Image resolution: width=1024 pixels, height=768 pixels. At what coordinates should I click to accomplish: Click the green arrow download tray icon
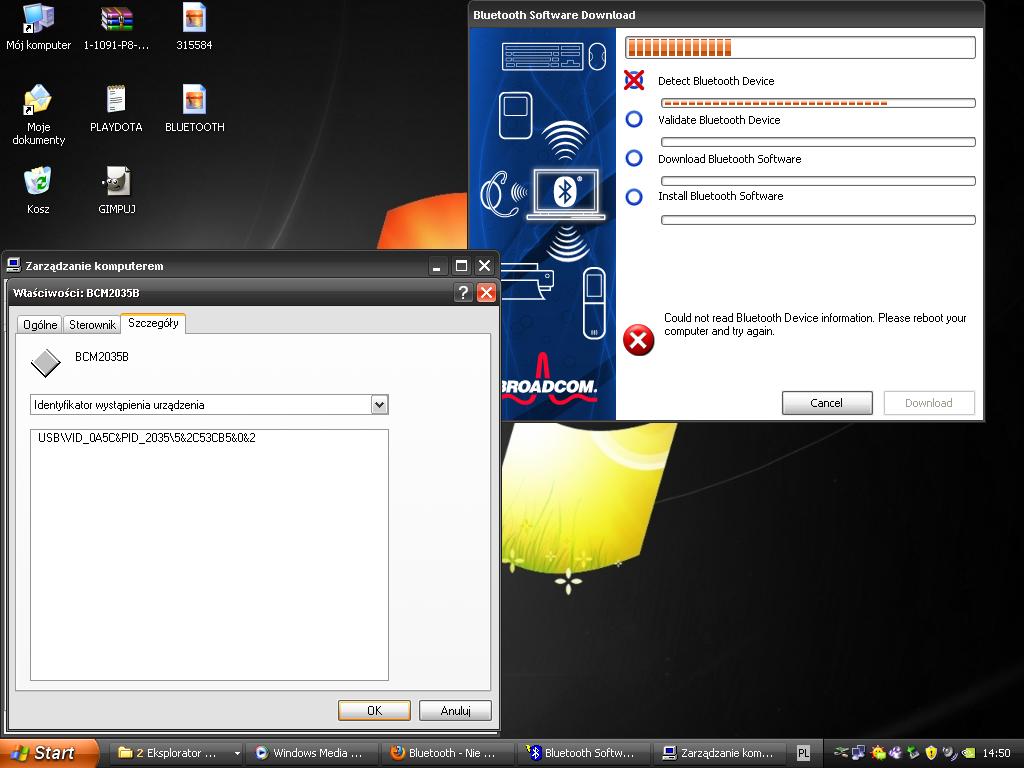point(913,753)
